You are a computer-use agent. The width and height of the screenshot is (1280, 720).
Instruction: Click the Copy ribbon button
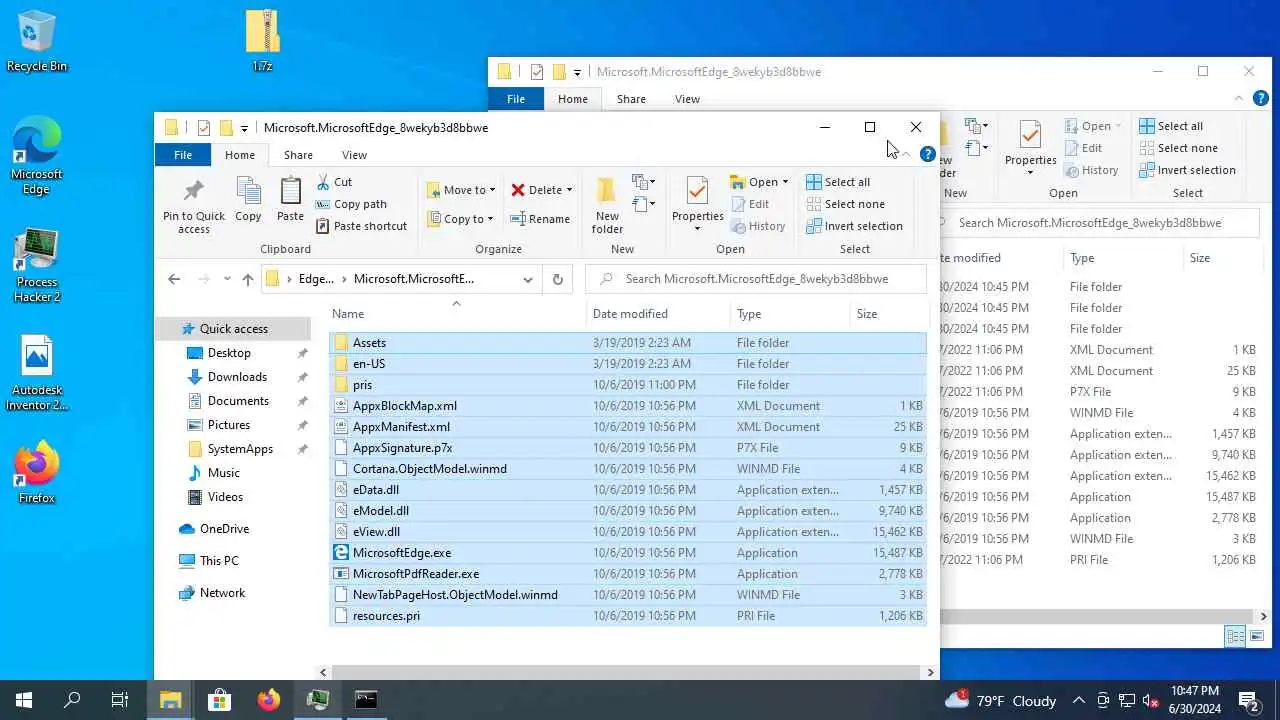(248, 199)
